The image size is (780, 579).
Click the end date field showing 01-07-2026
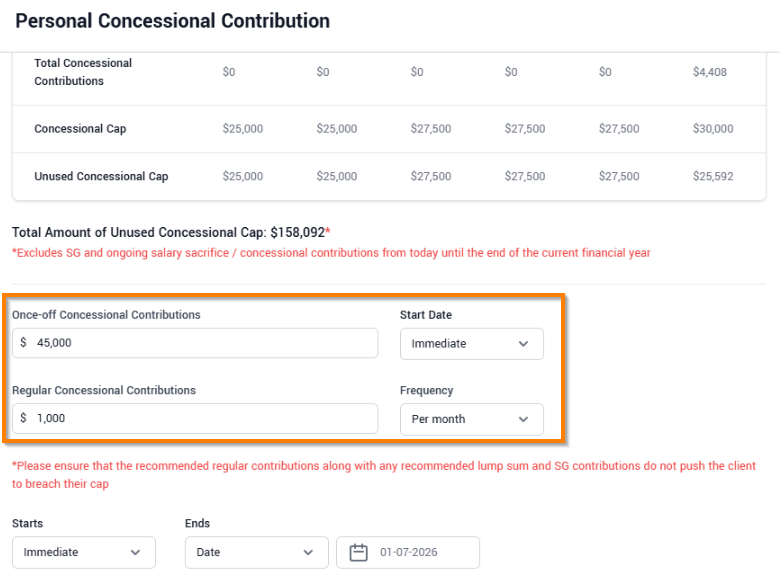pyautogui.click(x=408, y=552)
